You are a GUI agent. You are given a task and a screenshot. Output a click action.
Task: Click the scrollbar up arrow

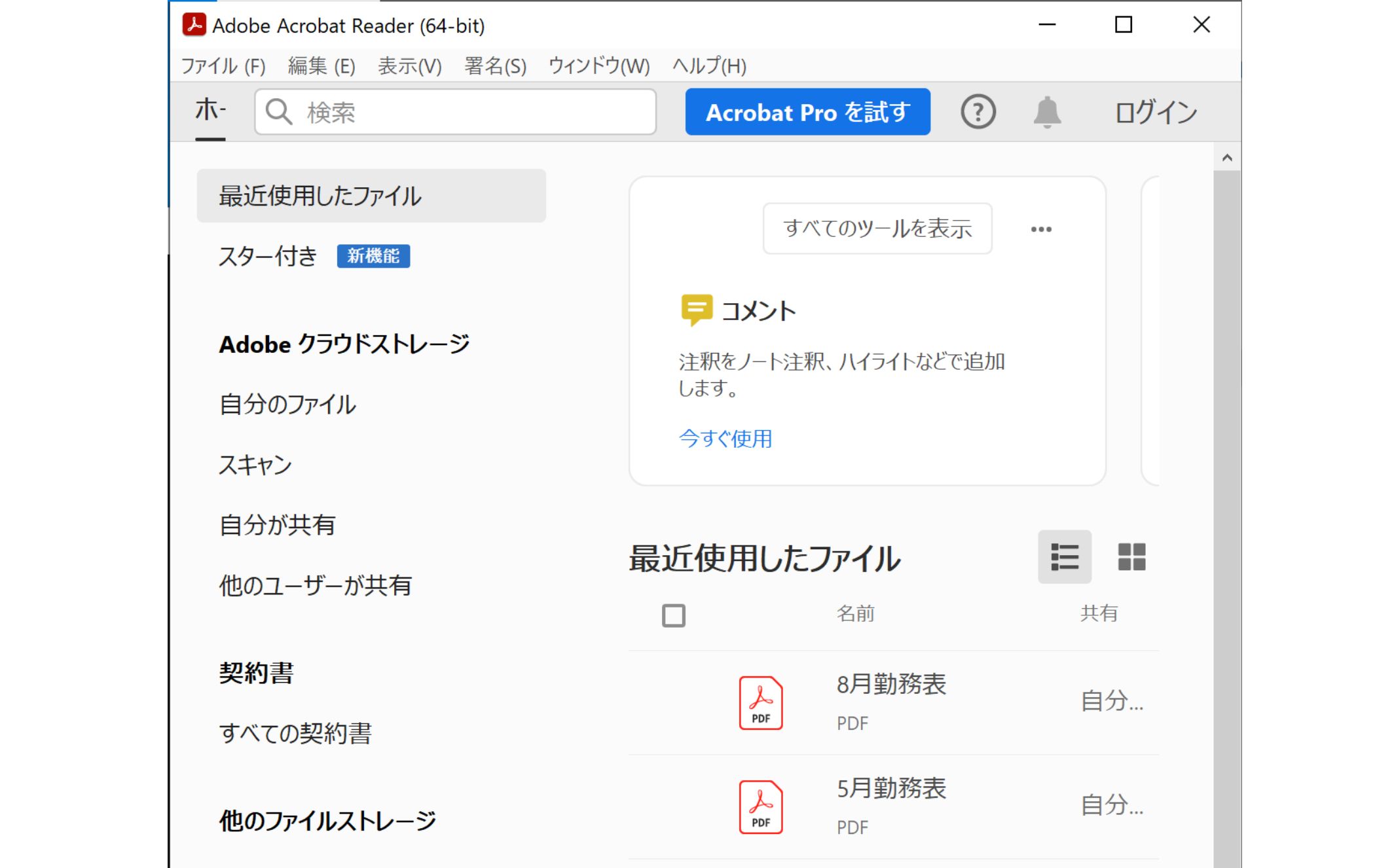(1227, 157)
